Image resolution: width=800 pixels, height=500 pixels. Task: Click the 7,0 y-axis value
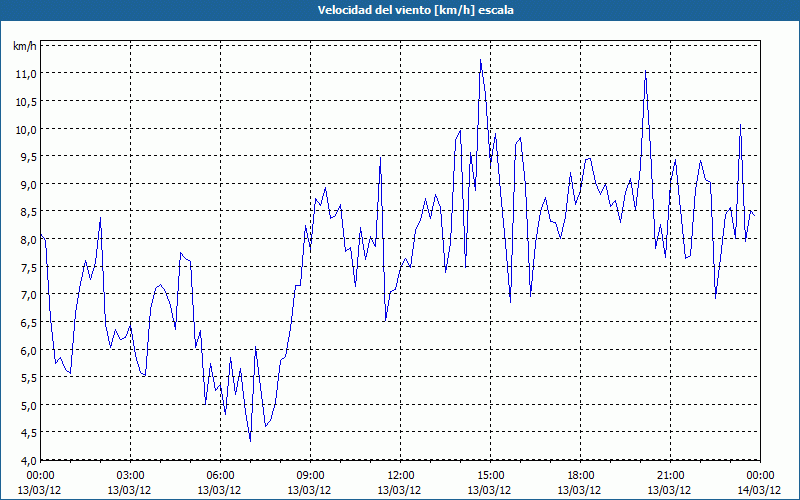28,295
